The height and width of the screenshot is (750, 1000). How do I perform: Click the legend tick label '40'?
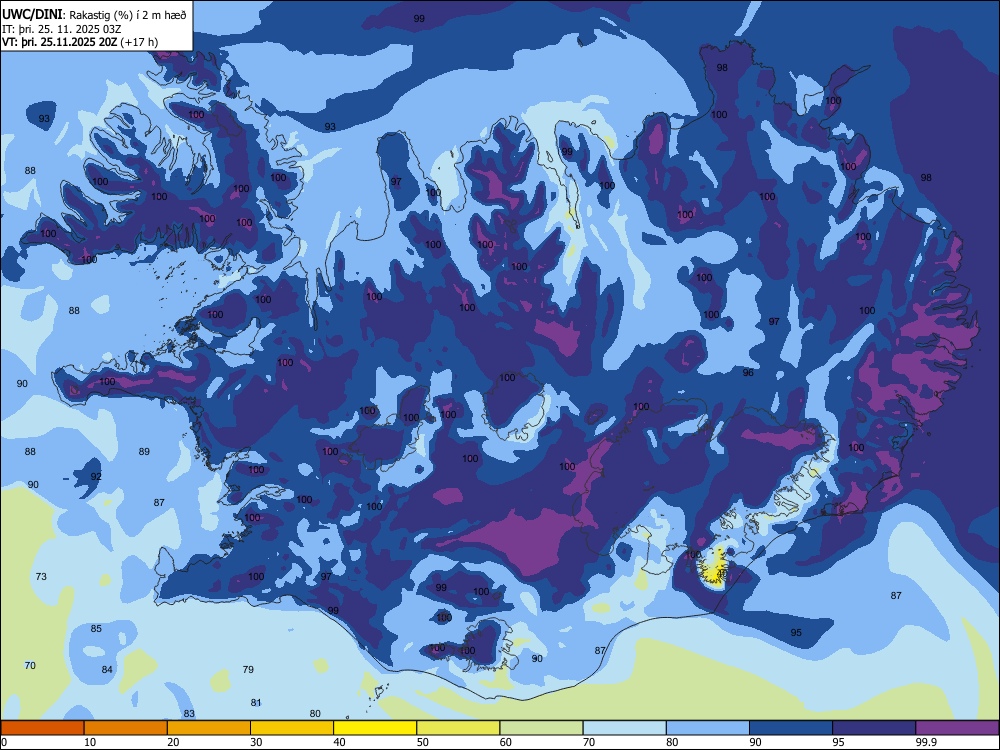(x=339, y=742)
